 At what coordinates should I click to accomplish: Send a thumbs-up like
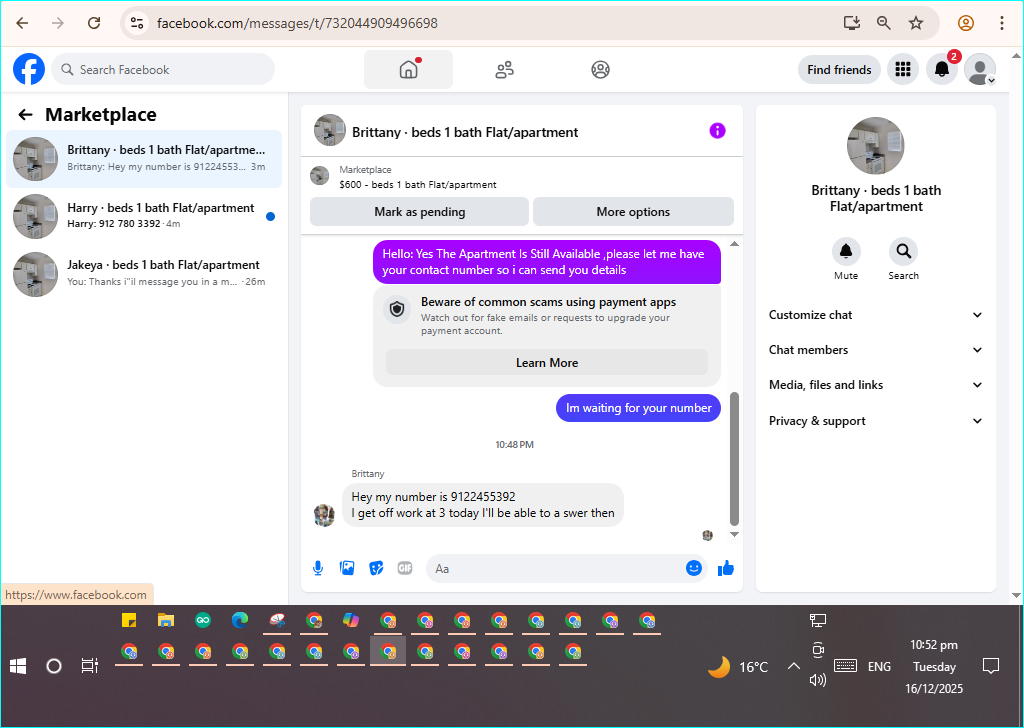(726, 569)
